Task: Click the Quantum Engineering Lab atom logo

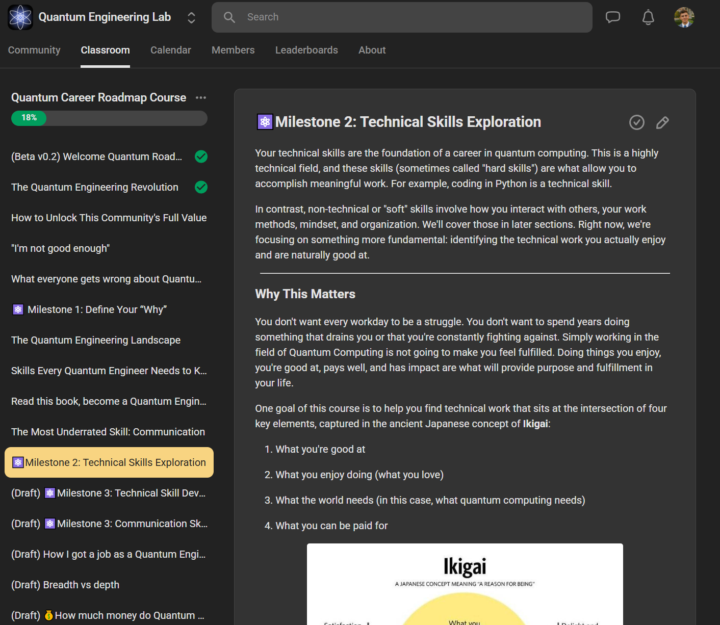Action: [20, 17]
